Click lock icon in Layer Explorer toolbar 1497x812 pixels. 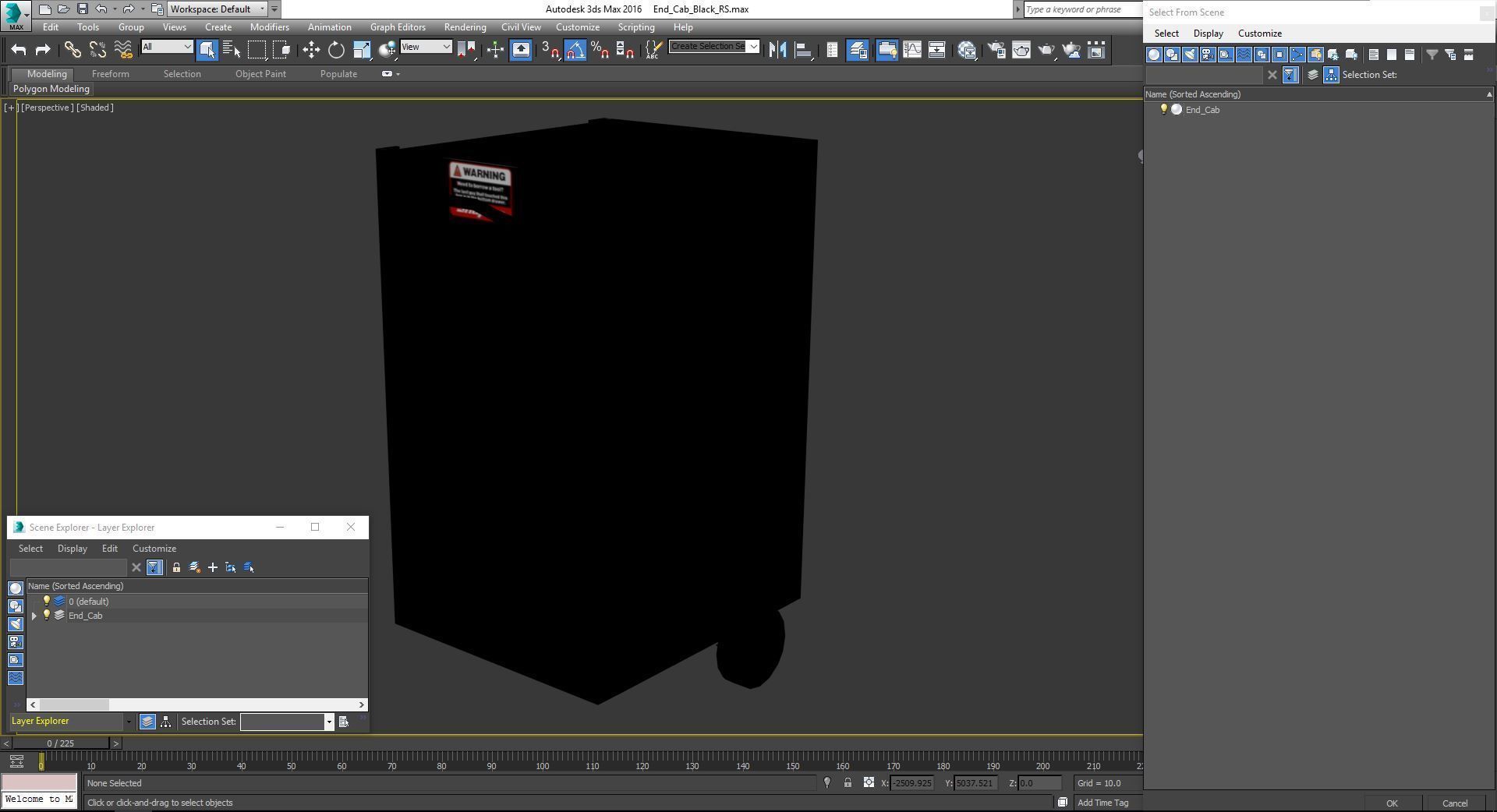point(176,567)
